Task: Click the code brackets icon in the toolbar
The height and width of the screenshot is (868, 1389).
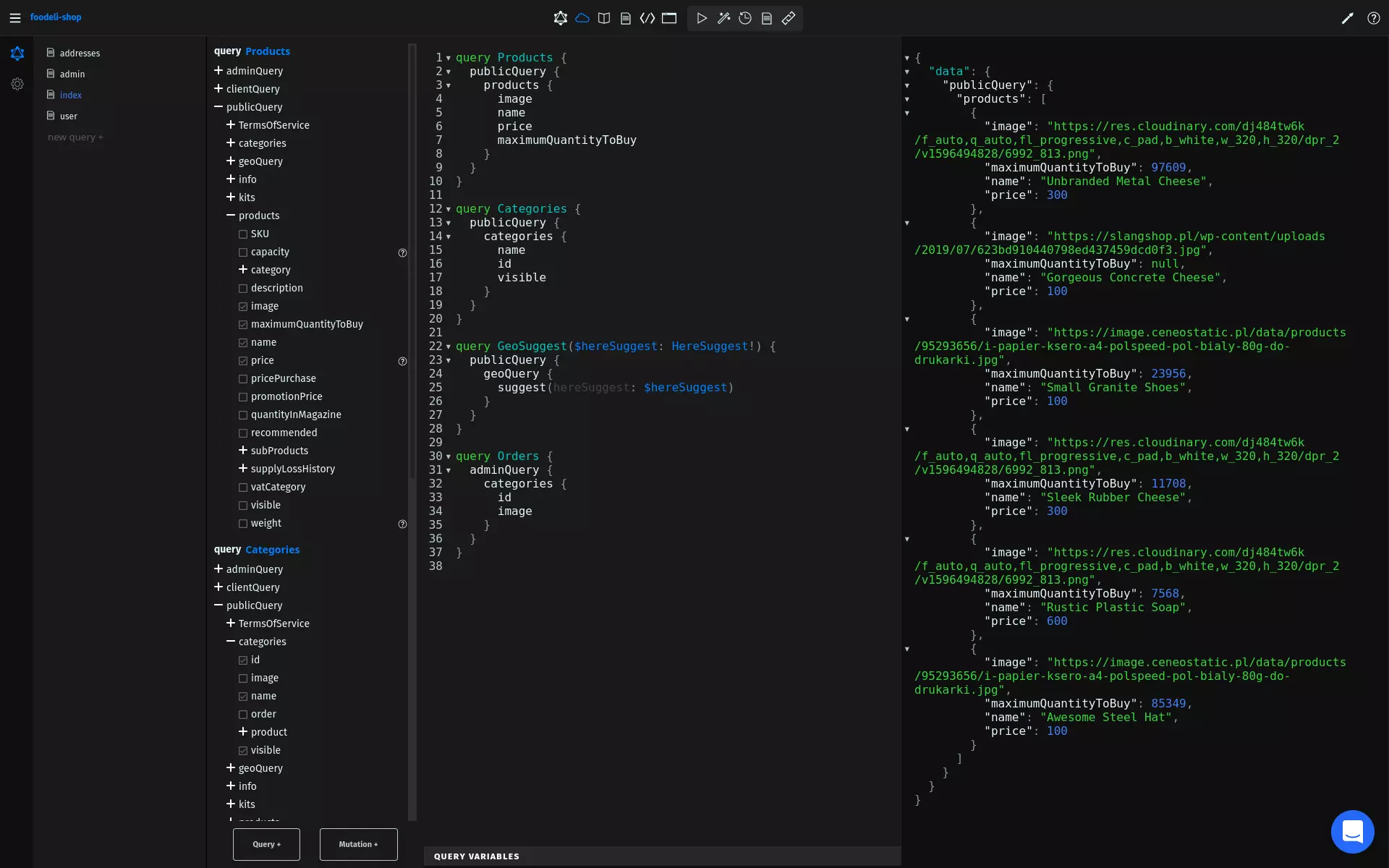Action: click(647, 18)
